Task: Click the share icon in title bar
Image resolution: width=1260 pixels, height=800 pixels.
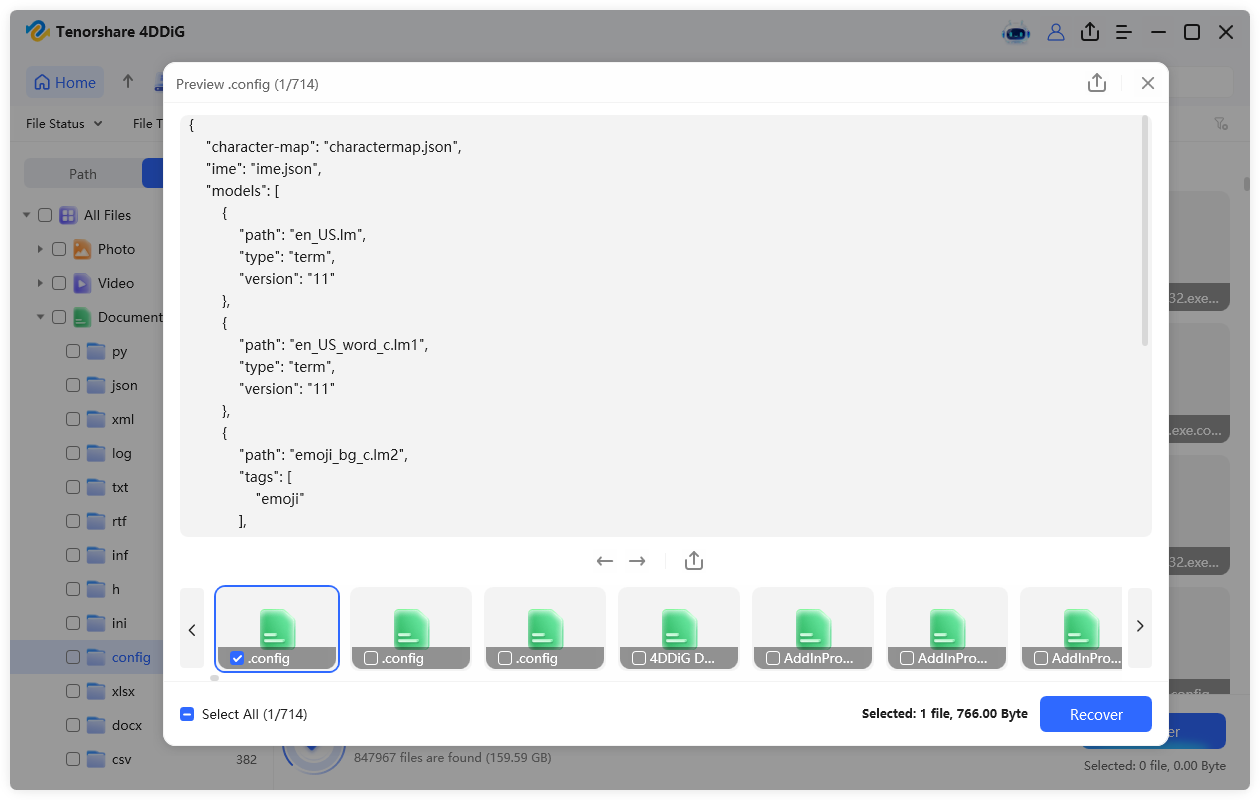Action: [x=1090, y=32]
